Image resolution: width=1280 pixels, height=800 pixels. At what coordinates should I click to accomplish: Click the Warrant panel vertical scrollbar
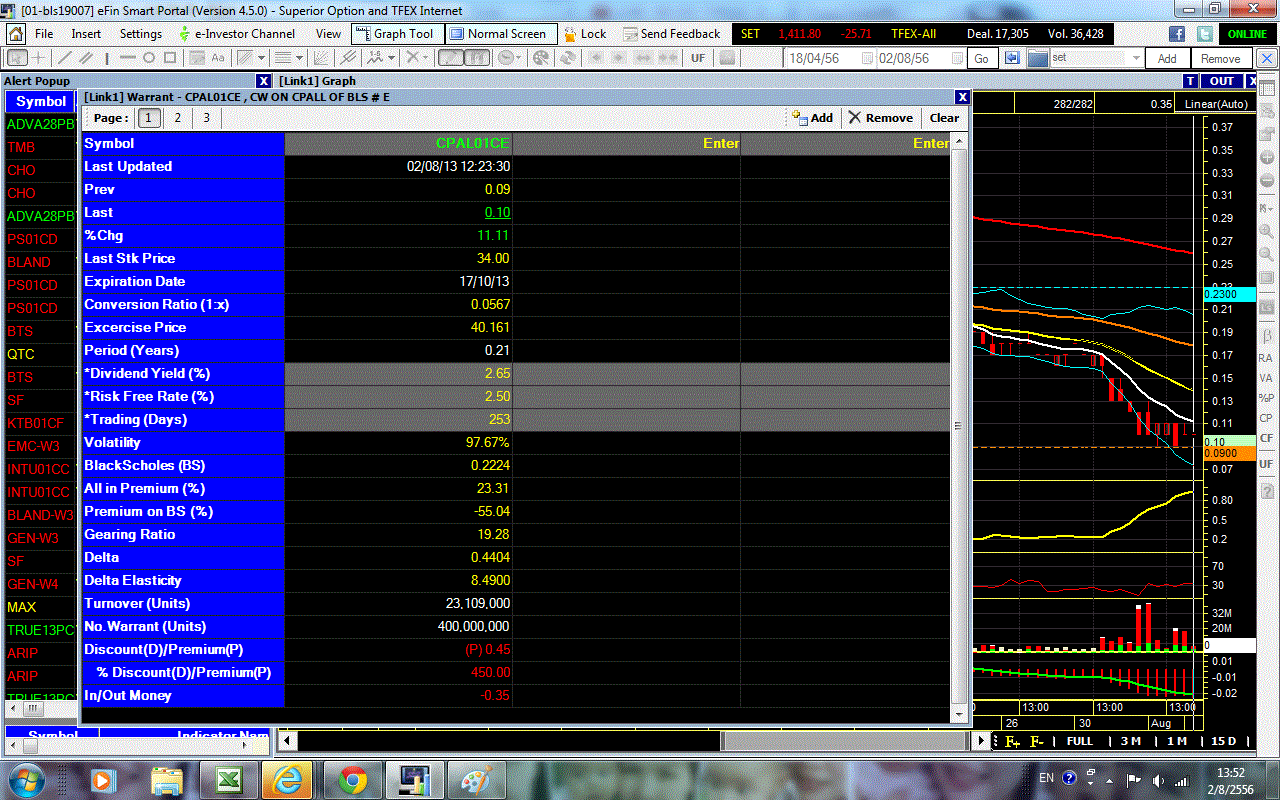click(959, 426)
